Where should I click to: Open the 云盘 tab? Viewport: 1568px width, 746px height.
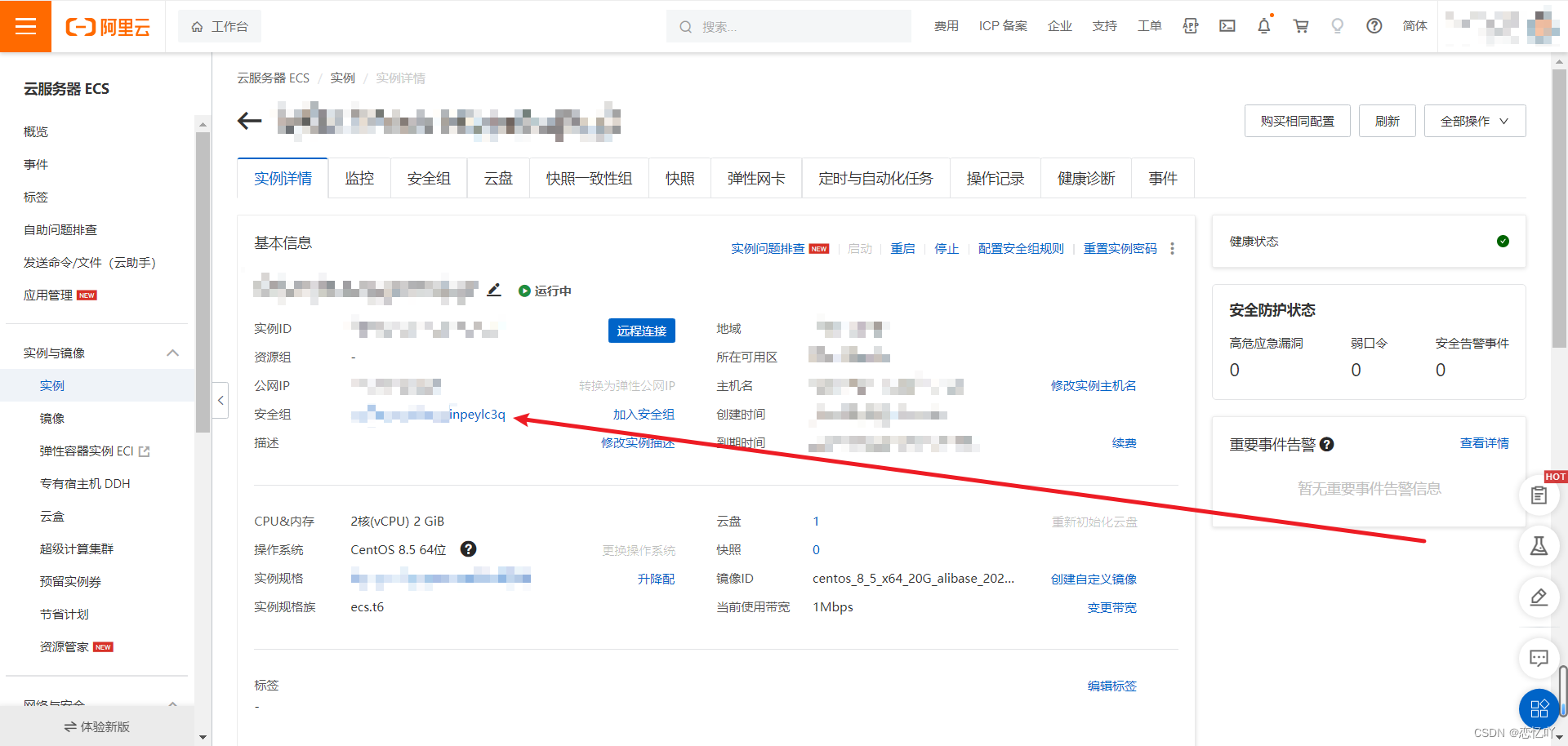(498, 178)
